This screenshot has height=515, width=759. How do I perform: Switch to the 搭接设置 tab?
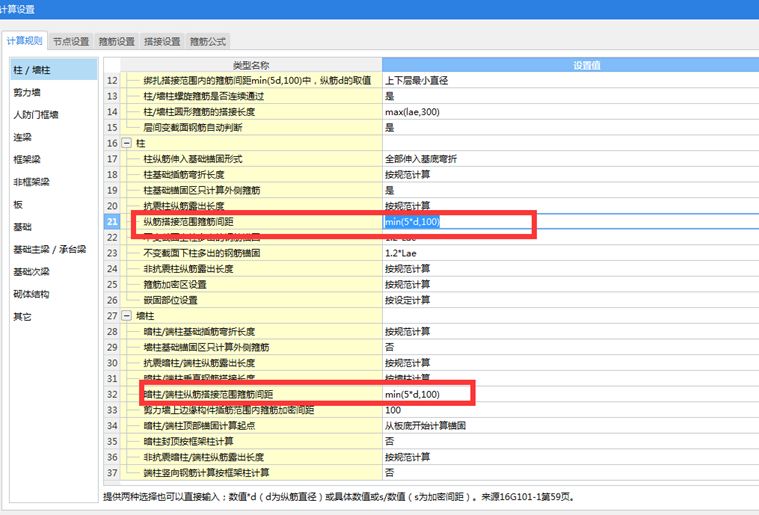(162, 41)
